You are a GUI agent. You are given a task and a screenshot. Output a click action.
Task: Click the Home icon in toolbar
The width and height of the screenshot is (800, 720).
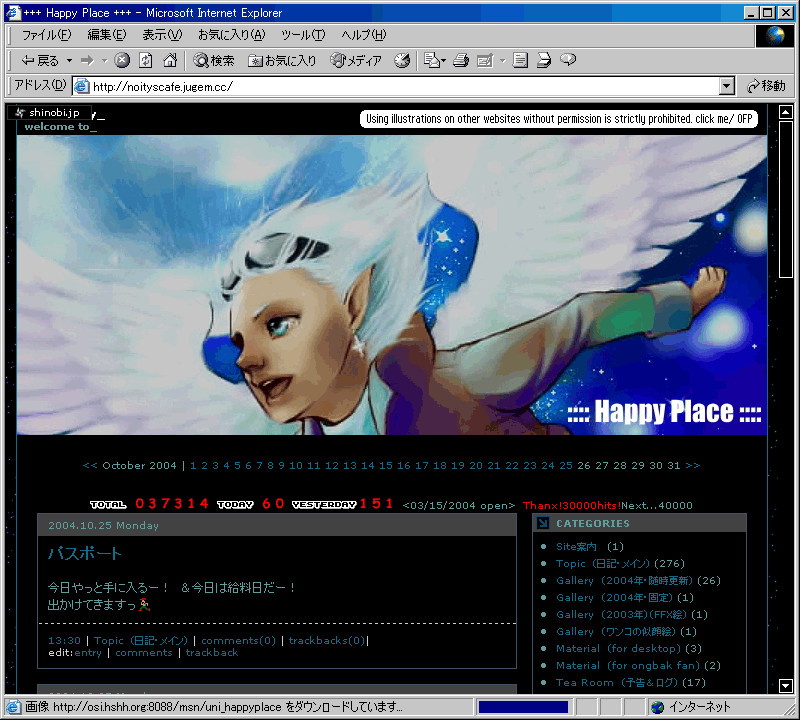coord(170,61)
